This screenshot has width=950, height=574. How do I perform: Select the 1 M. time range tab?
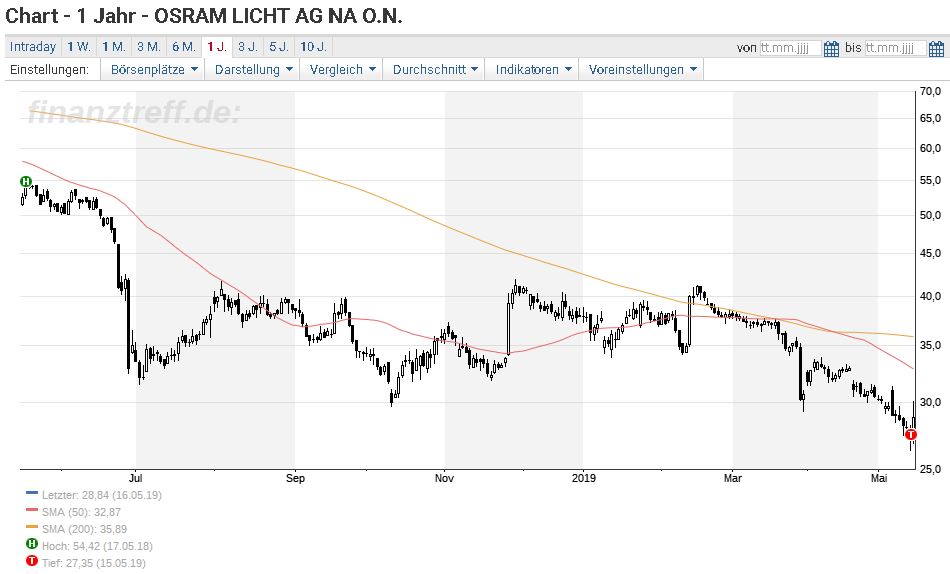(x=114, y=47)
